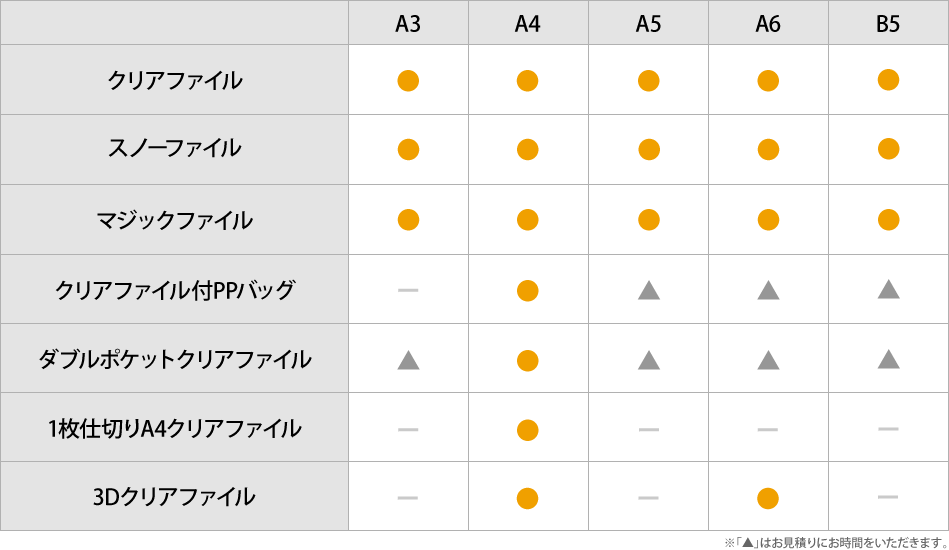Select the gray triangle for ダブルポケットクリアファイル A3

click(409, 360)
